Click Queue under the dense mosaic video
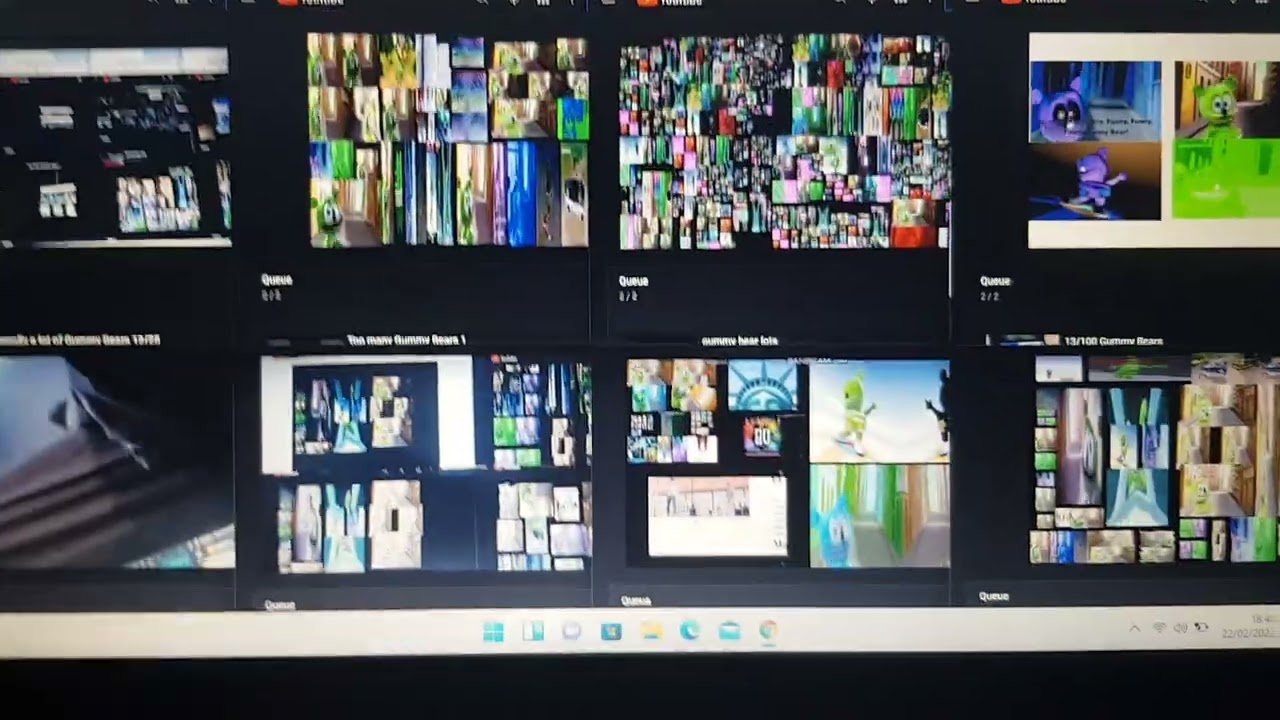Viewport: 1280px width, 720px height. coord(633,281)
